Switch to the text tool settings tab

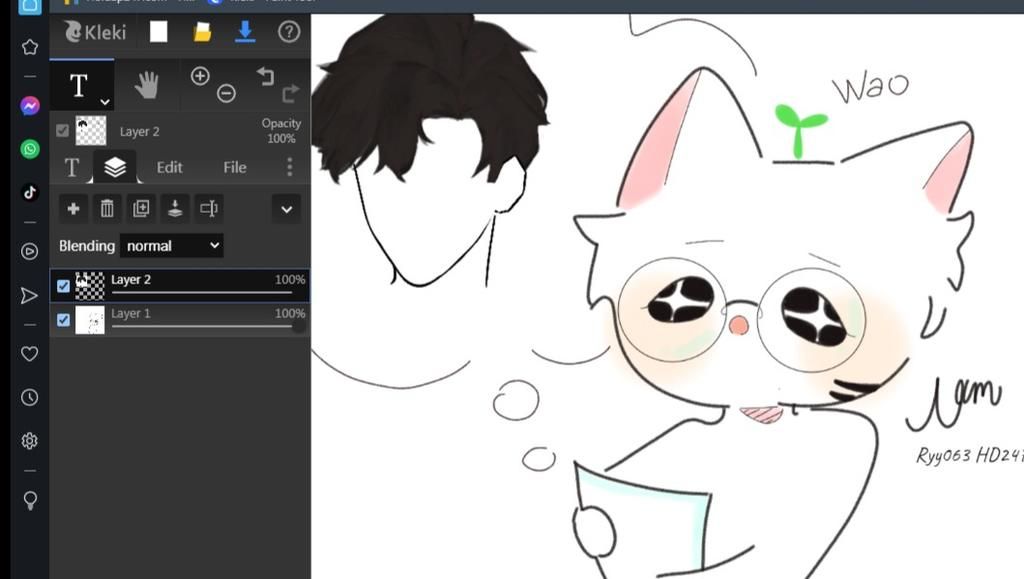pos(72,168)
